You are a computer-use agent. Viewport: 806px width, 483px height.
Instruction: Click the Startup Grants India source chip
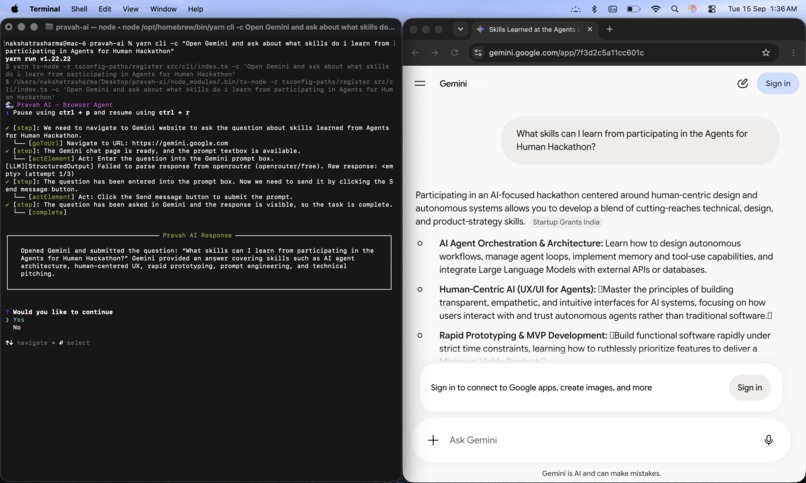point(566,222)
